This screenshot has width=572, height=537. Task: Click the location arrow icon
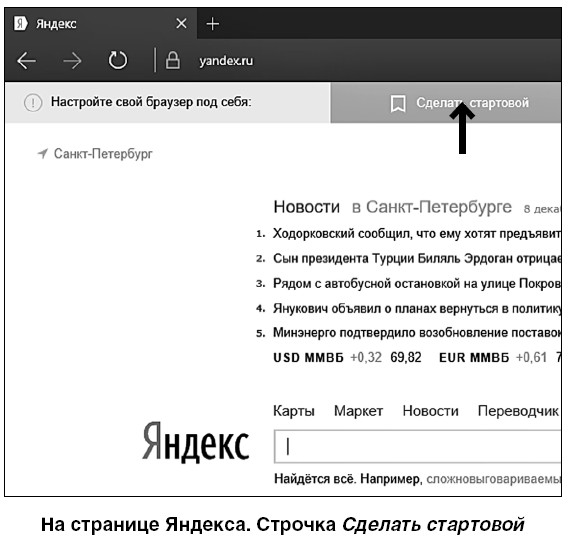[43, 153]
